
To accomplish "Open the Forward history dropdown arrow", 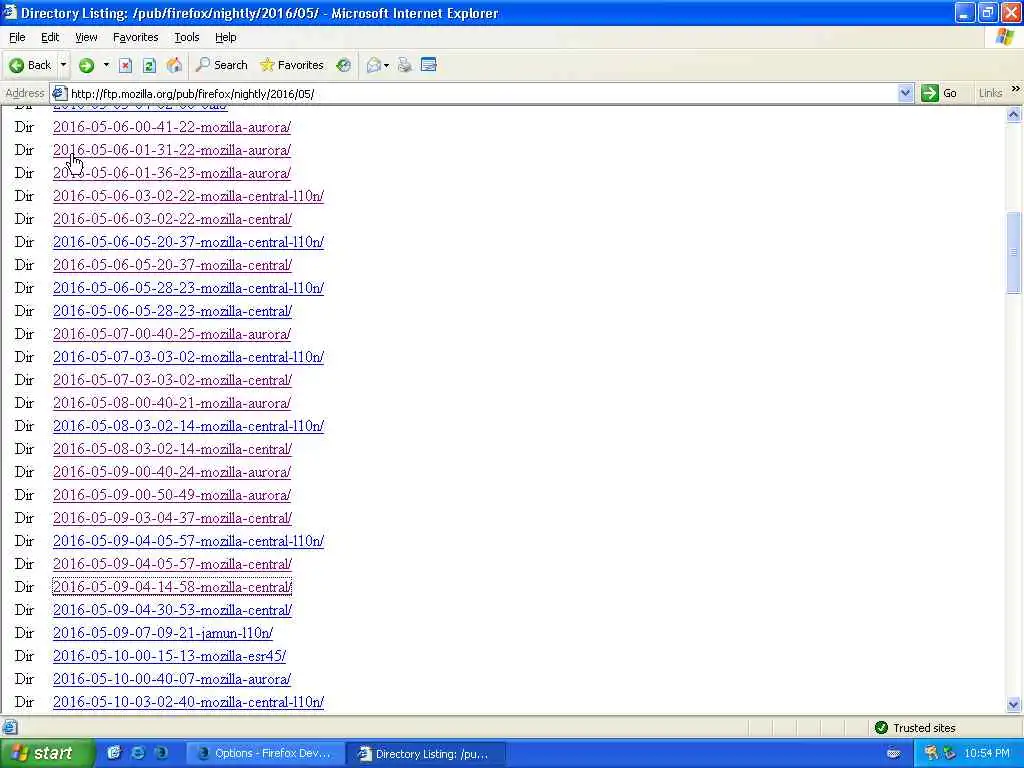I will [x=106, y=65].
